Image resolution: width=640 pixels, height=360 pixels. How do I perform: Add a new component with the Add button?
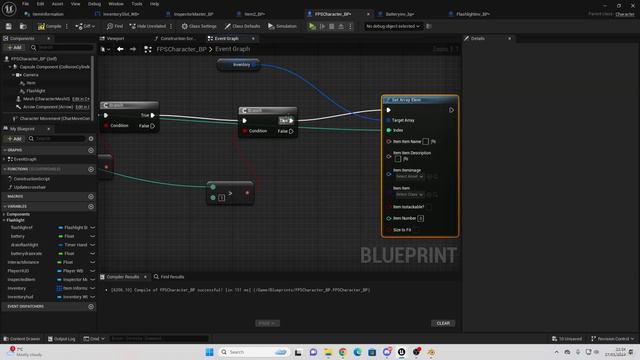tap(15, 47)
